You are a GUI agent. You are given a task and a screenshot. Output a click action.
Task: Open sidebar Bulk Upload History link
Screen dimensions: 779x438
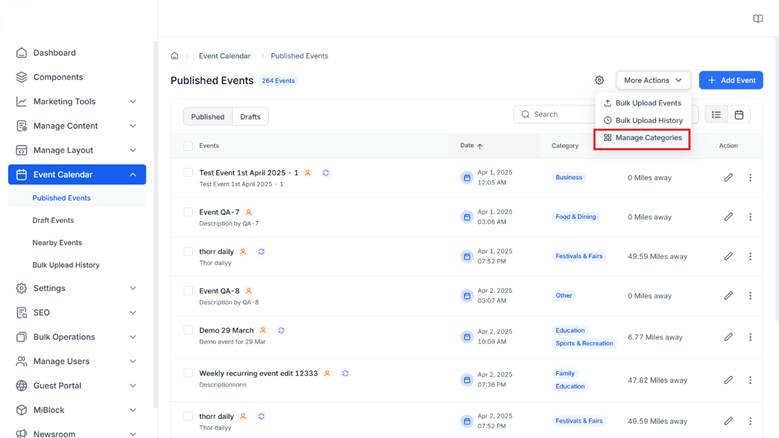pos(66,265)
